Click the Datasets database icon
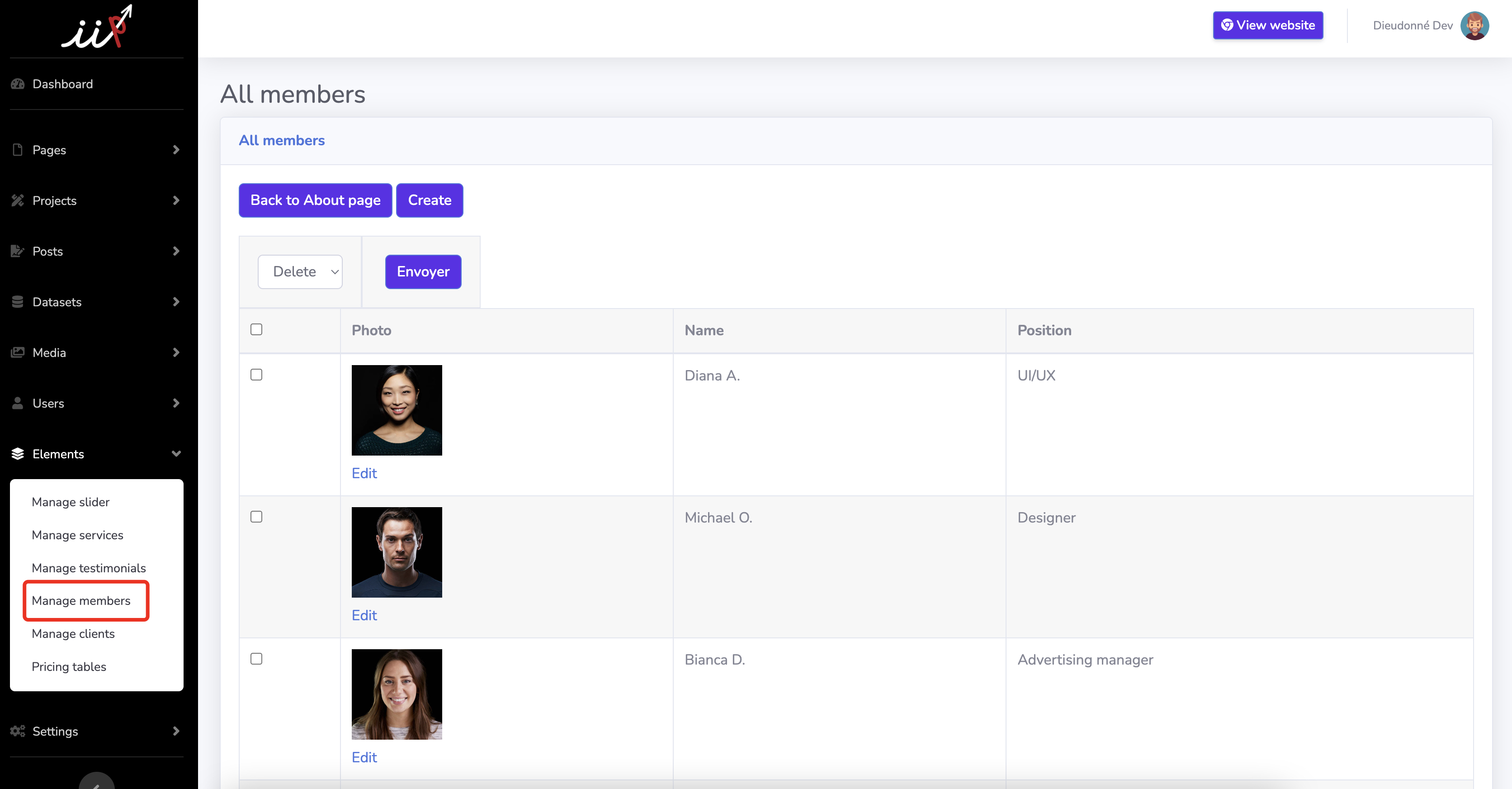Viewport: 1512px width, 789px height. coord(18,302)
